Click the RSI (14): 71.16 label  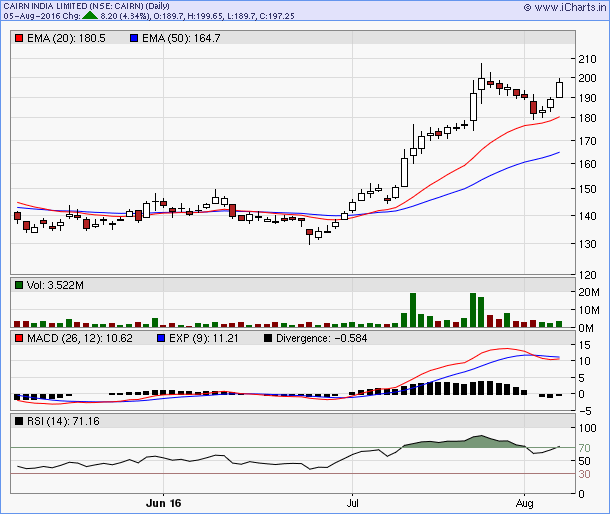click(x=63, y=421)
